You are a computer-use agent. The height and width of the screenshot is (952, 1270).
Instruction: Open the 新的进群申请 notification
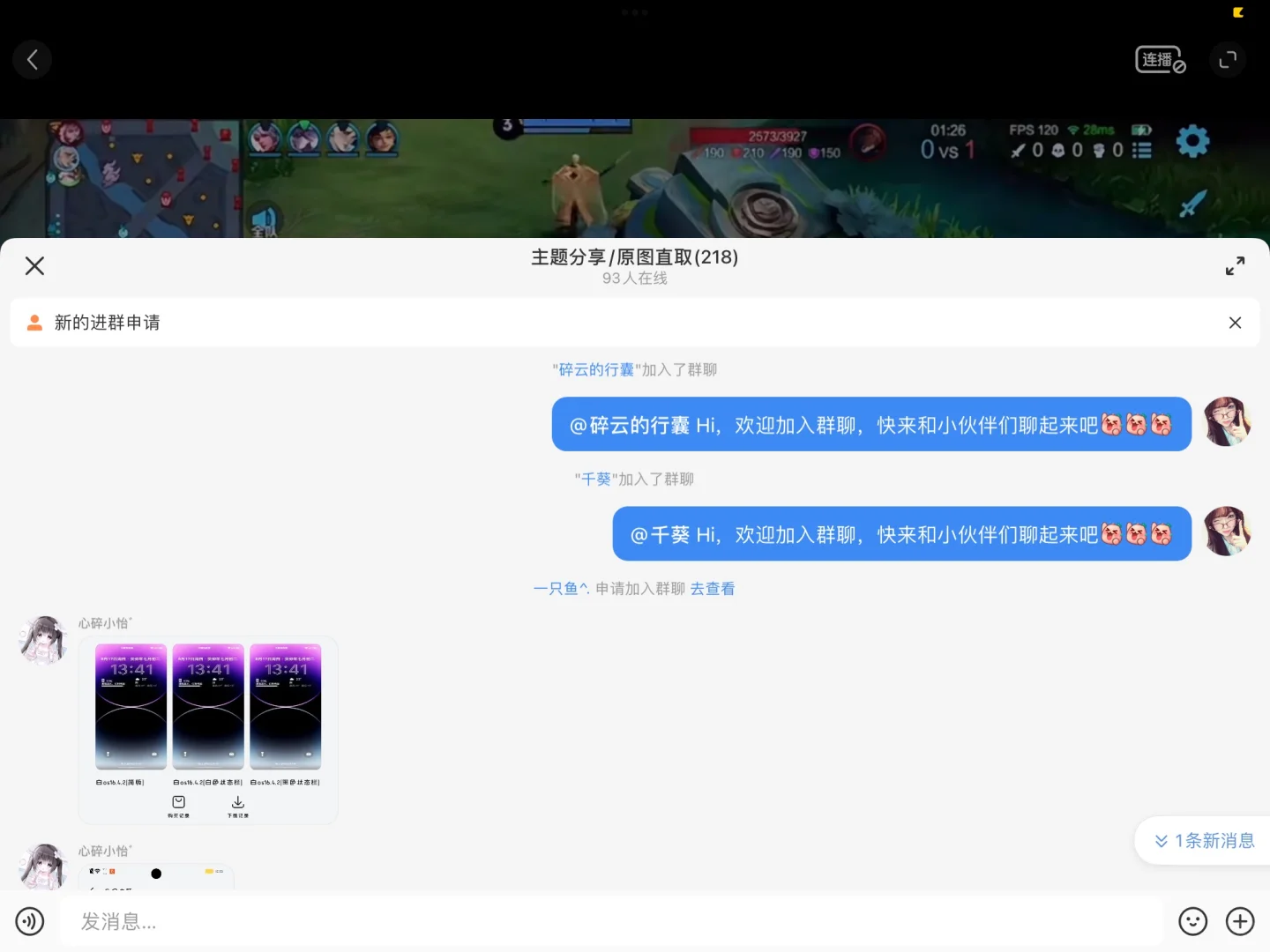(635, 323)
